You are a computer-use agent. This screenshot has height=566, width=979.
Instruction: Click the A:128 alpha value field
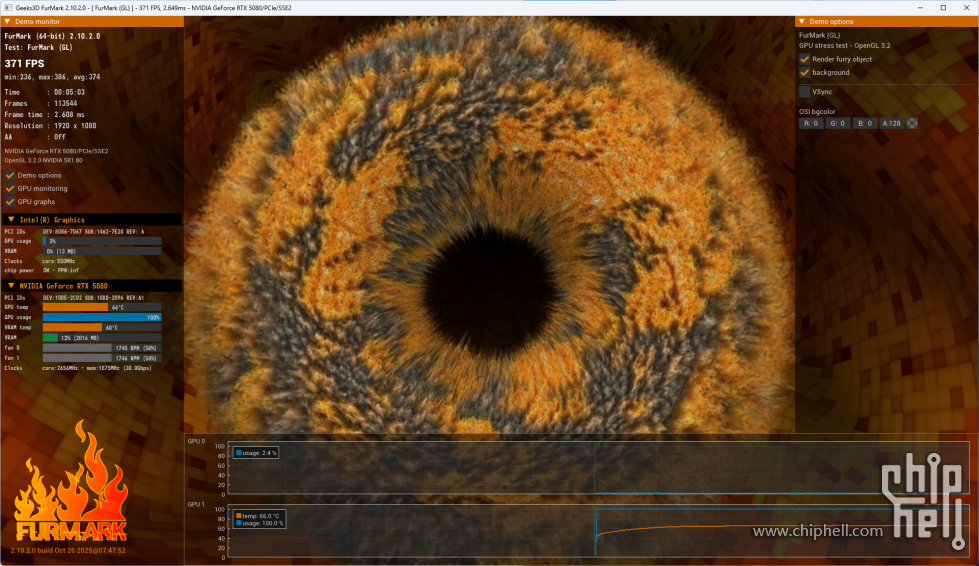[892, 124]
